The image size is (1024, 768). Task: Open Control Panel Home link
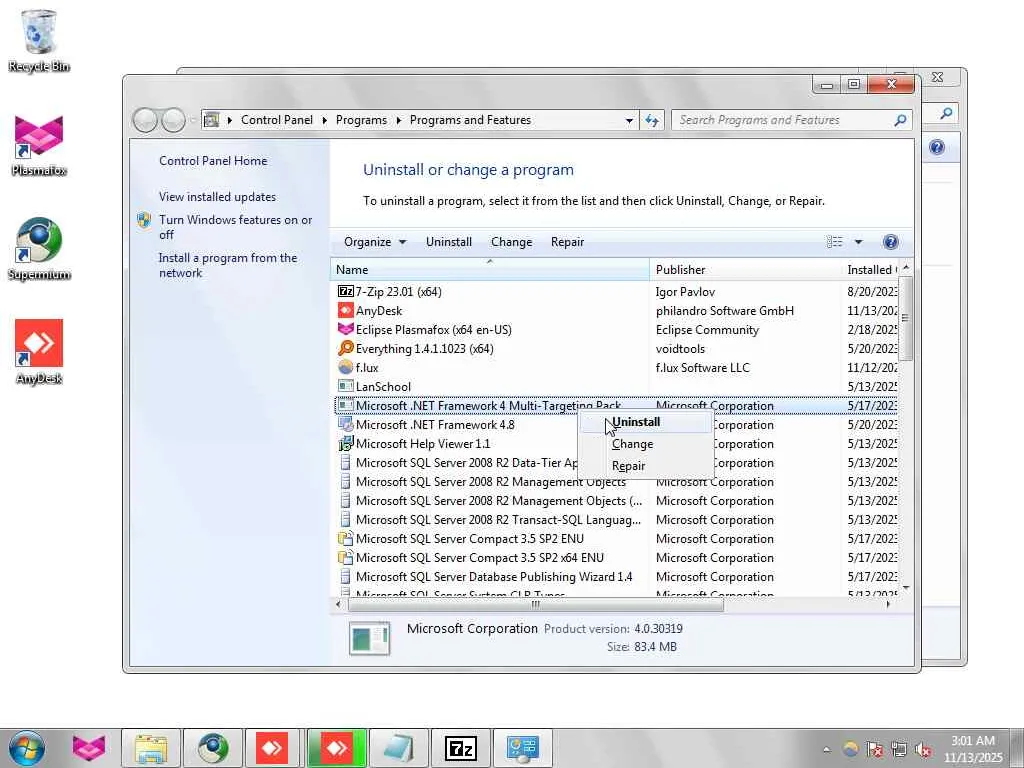[213, 161]
